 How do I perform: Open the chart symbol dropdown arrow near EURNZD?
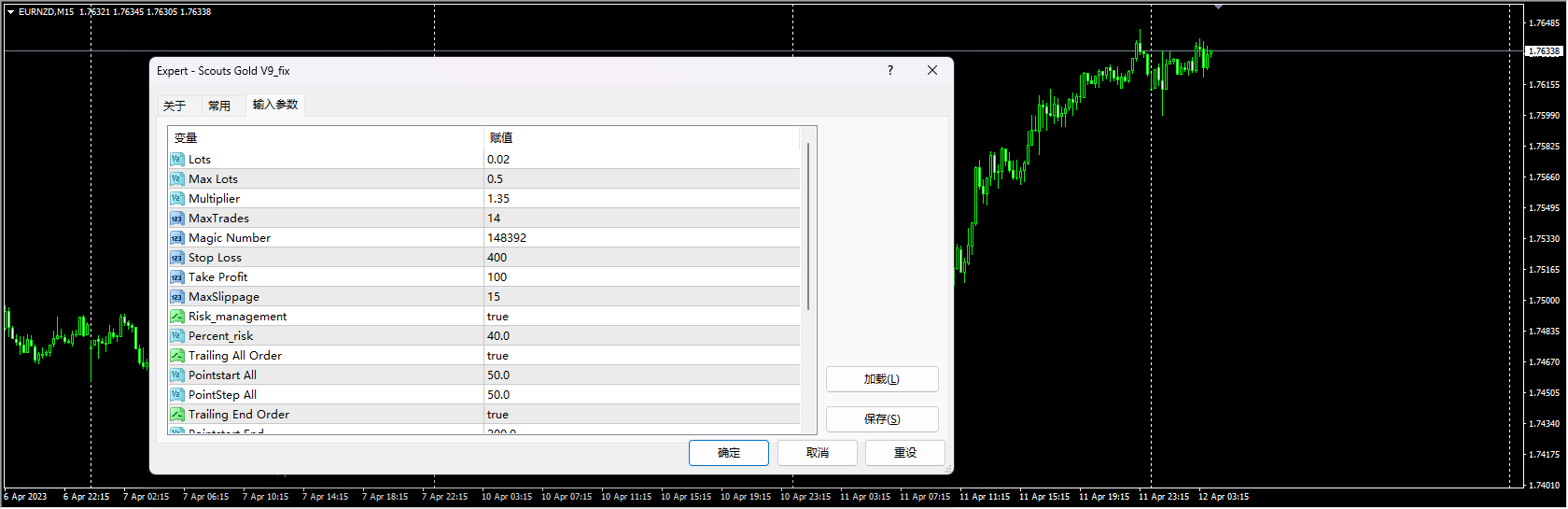(x=10, y=12)
